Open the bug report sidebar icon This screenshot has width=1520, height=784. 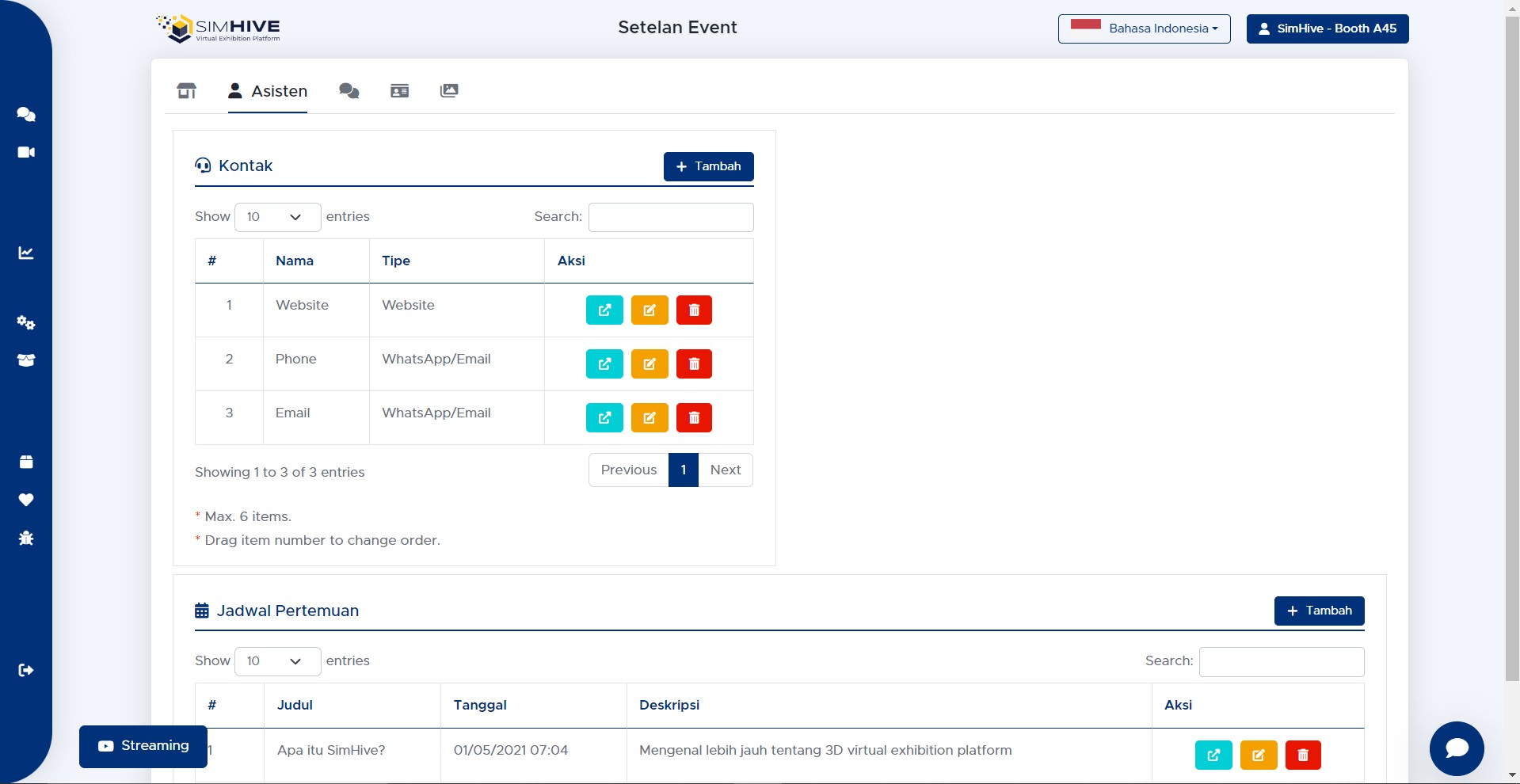tap(26, 538)
